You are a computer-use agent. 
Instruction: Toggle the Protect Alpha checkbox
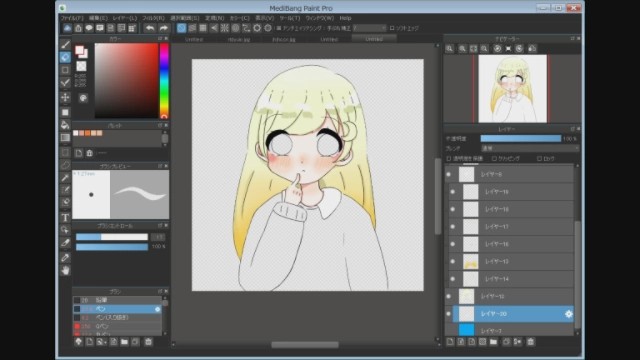click(449, 158)
